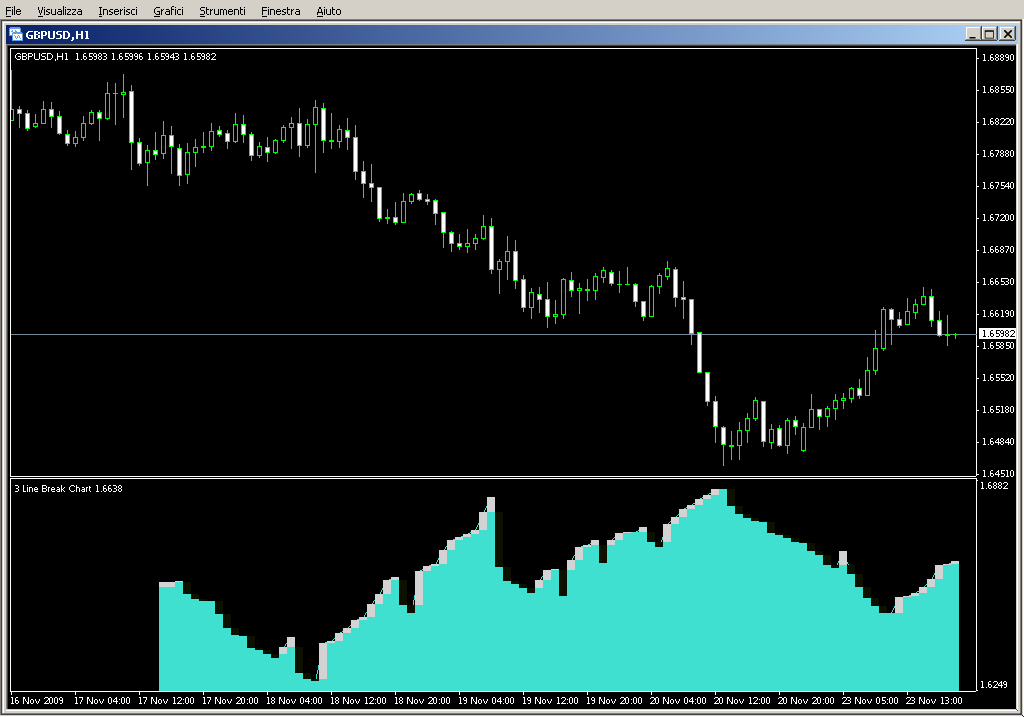Click the 17 Nov 20:00 time label
Screen dimensions: 1024x717
point(230,701)
